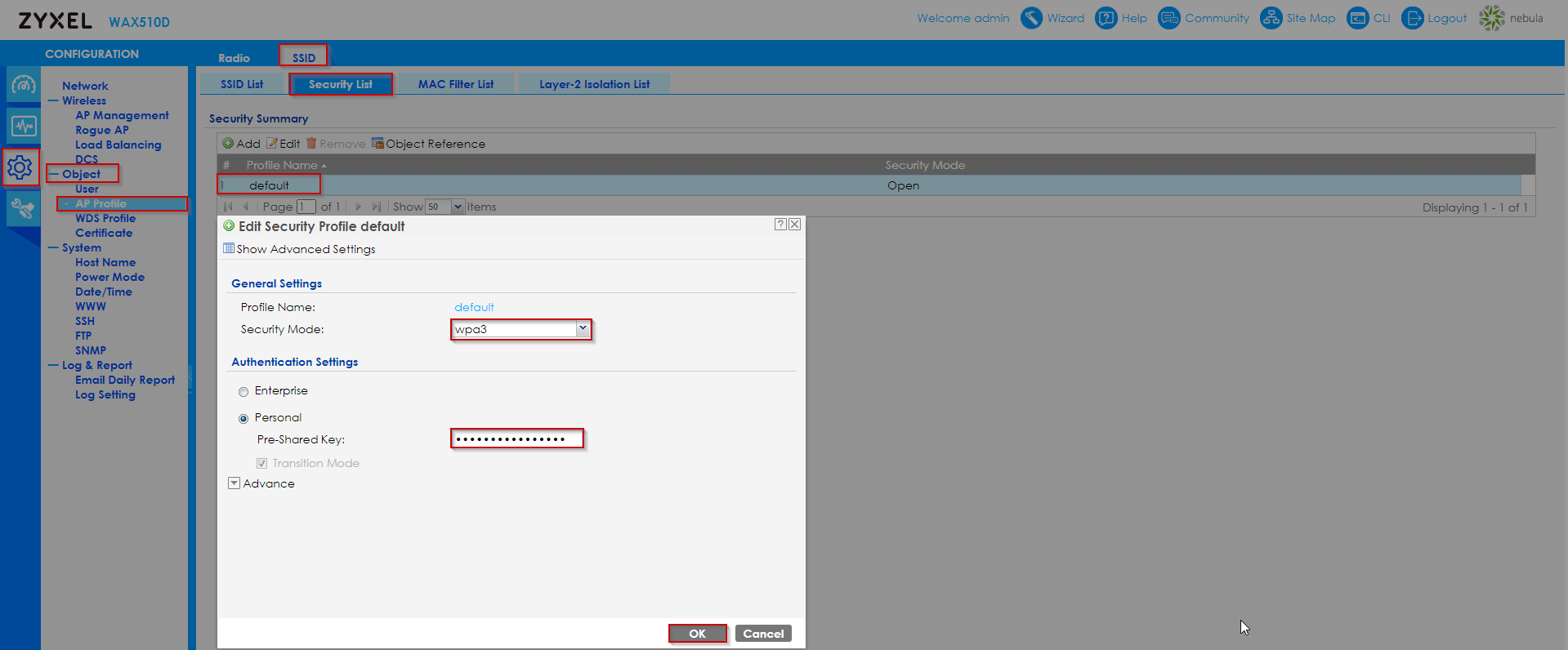Open the Site Map icon

(x=1271, y=18)
